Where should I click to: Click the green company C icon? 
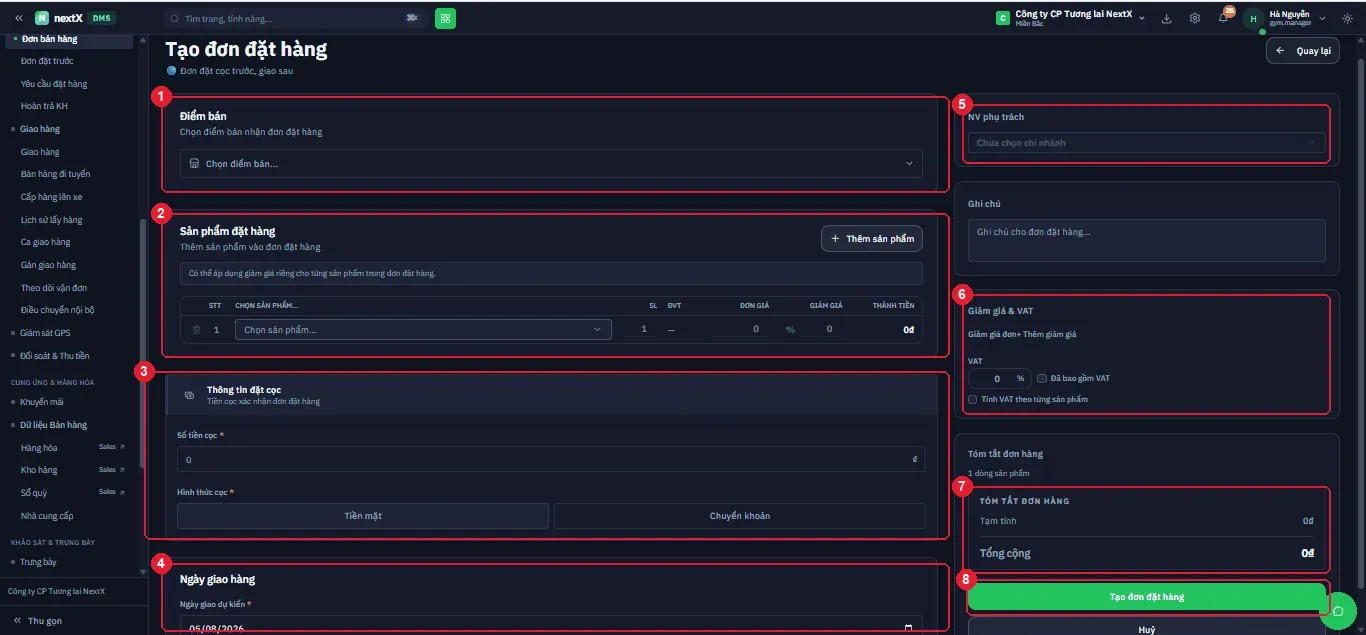1003,18
